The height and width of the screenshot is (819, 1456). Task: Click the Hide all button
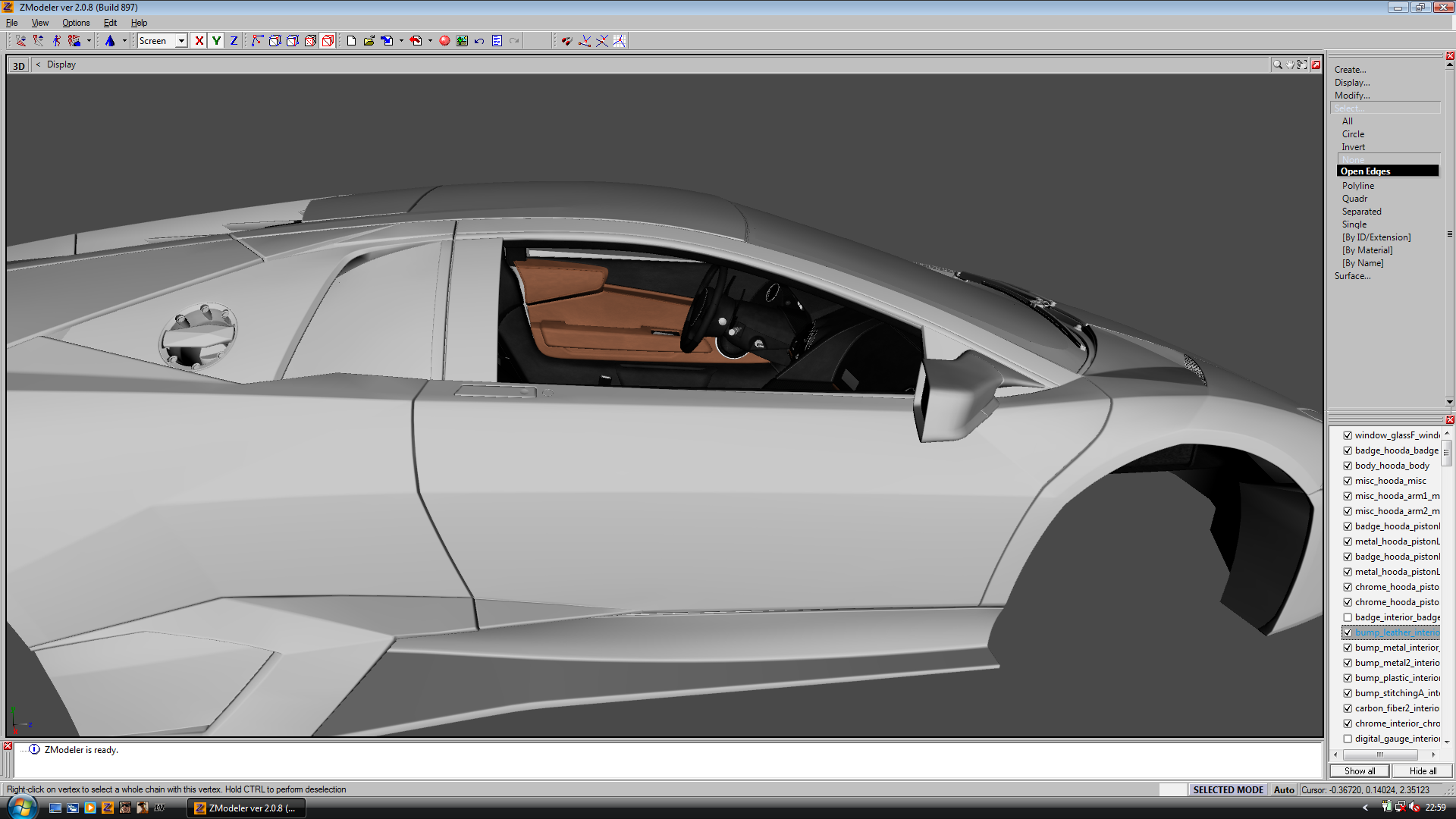point(1422,770)
